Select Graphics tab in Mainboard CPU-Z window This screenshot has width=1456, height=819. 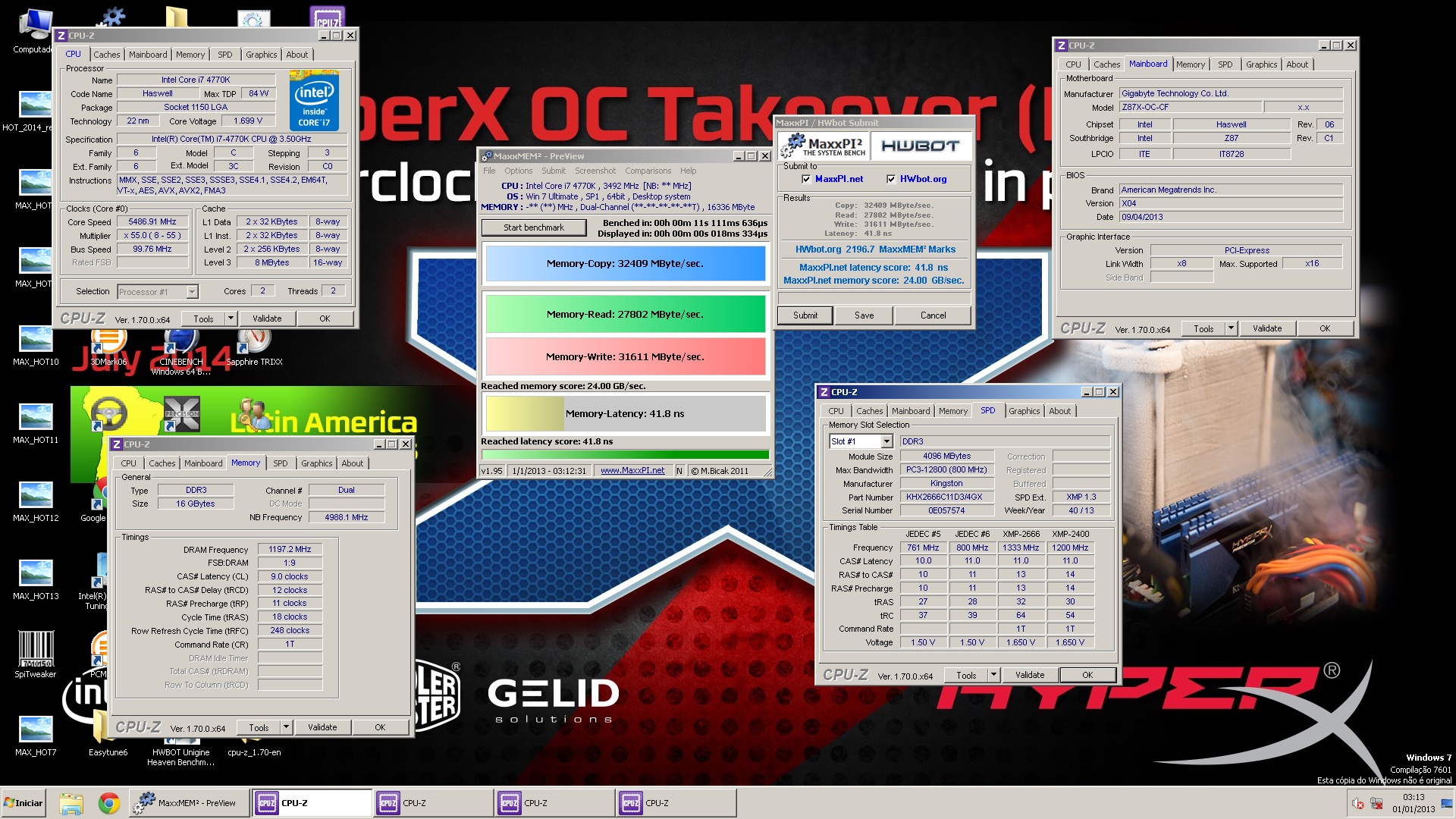coord(1261,64)
